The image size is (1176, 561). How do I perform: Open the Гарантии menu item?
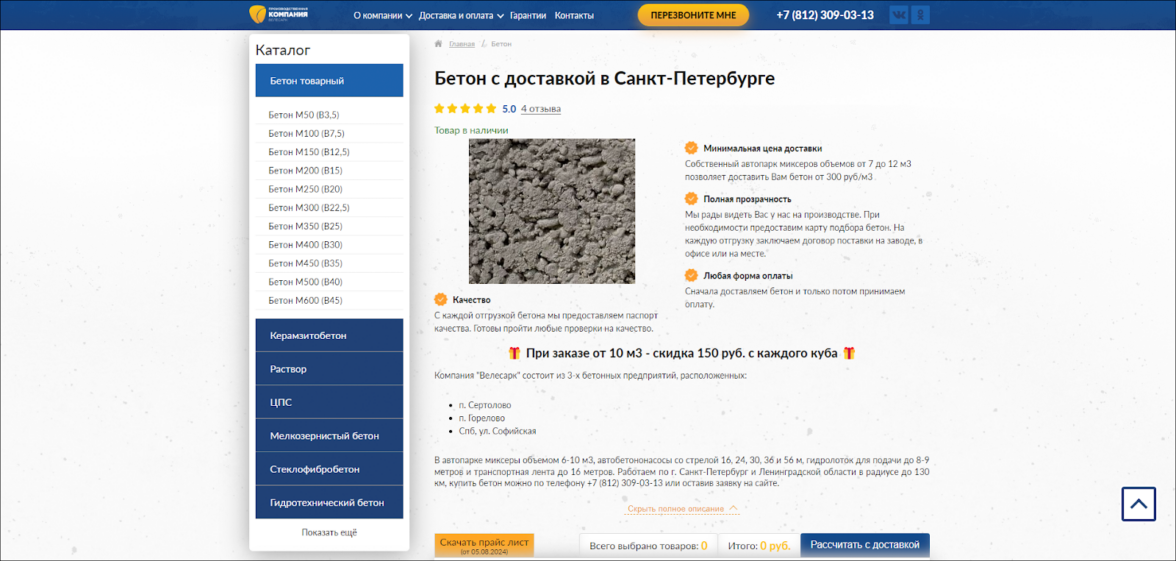[528, 16]
